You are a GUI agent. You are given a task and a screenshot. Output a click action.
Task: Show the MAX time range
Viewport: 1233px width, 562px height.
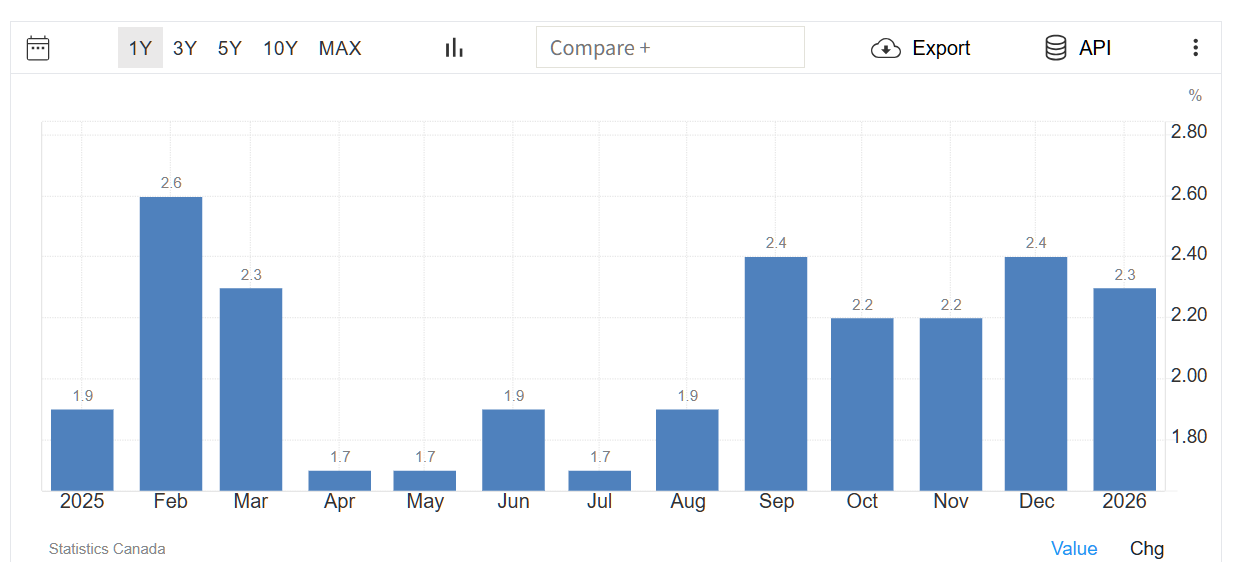[x=340, y=48]
